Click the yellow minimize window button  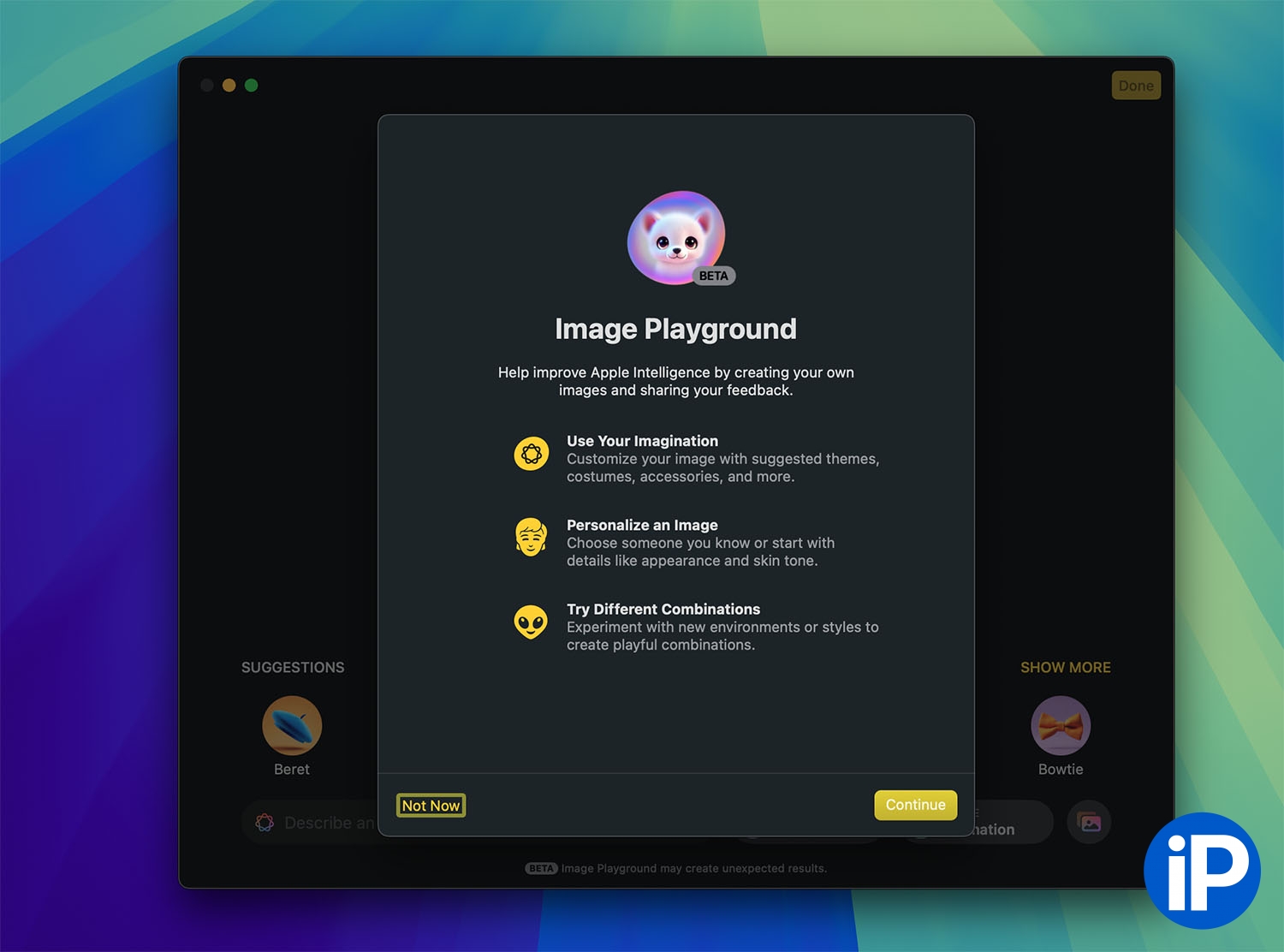click(229, 85)
